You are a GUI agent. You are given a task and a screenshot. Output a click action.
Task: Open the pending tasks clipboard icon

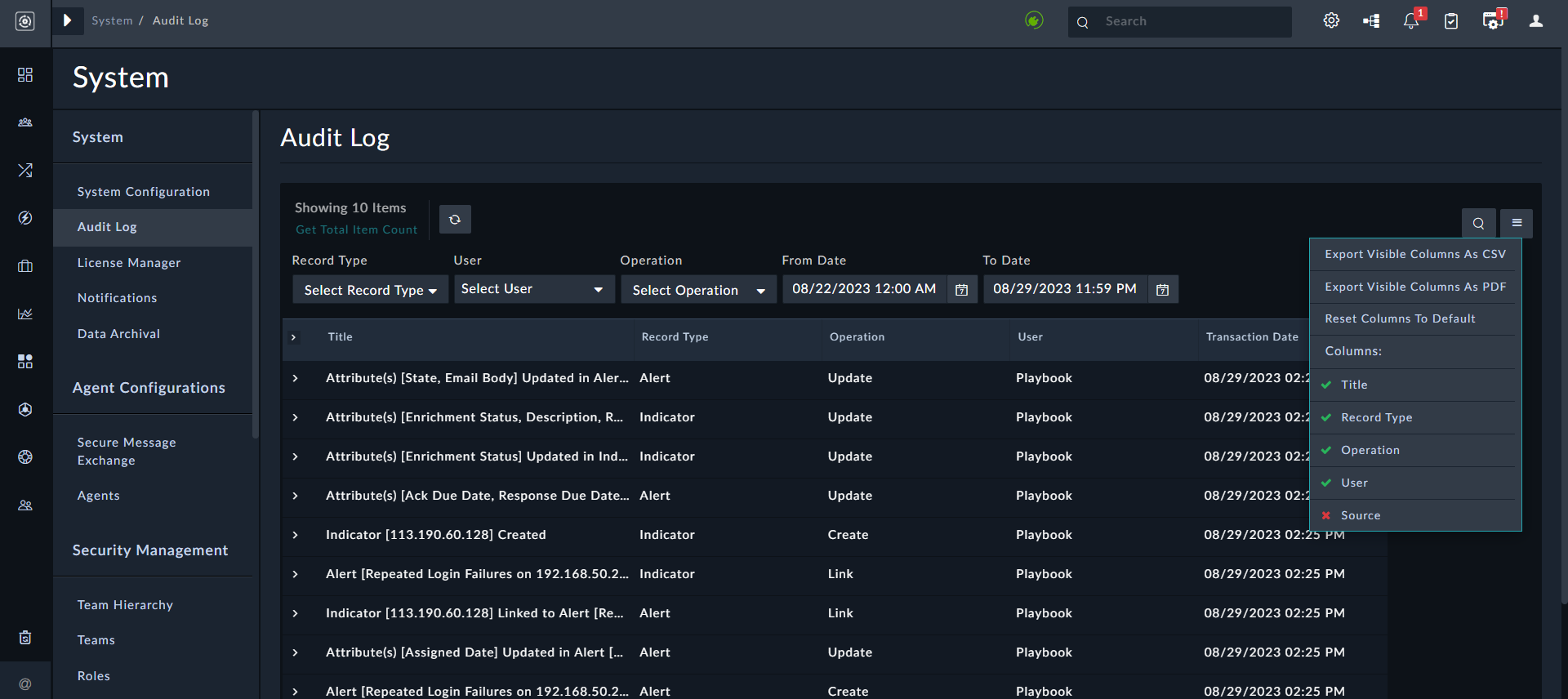1451,21
